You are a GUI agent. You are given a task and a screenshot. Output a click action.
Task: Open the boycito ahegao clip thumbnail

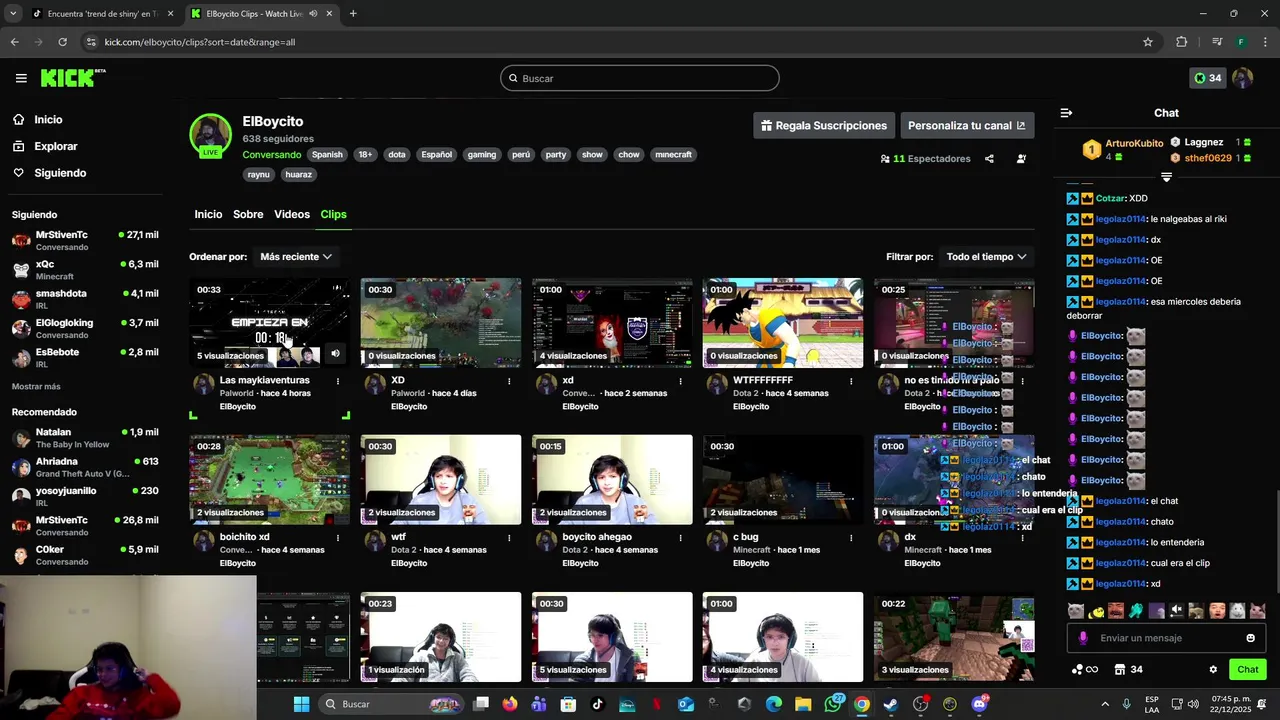pyautogui.click(x=612, y=479)
